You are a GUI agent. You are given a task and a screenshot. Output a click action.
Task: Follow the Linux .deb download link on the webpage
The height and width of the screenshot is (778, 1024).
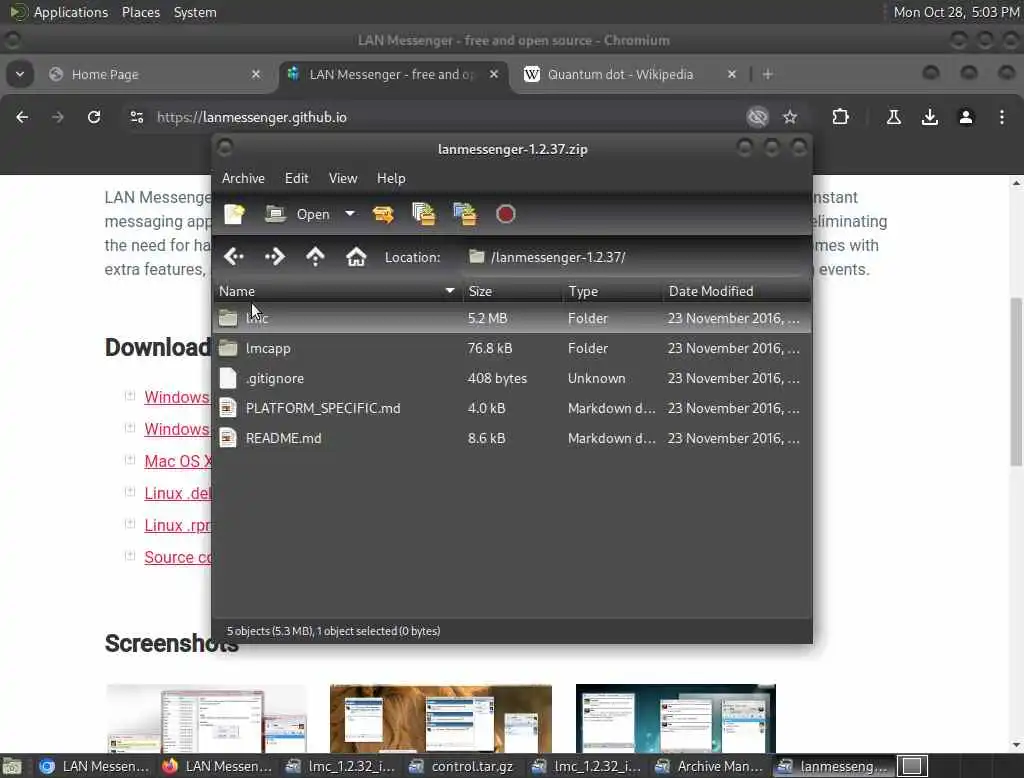[x=178, y=493]
